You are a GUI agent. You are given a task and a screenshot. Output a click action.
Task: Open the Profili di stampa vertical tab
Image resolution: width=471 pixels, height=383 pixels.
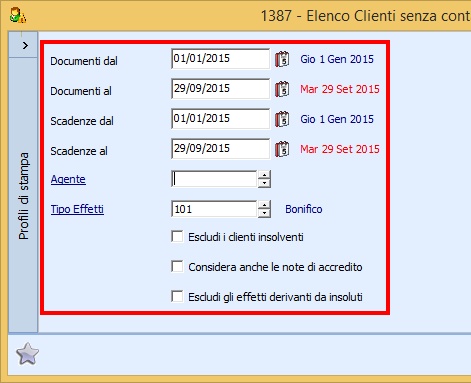(x=23, y=196)
